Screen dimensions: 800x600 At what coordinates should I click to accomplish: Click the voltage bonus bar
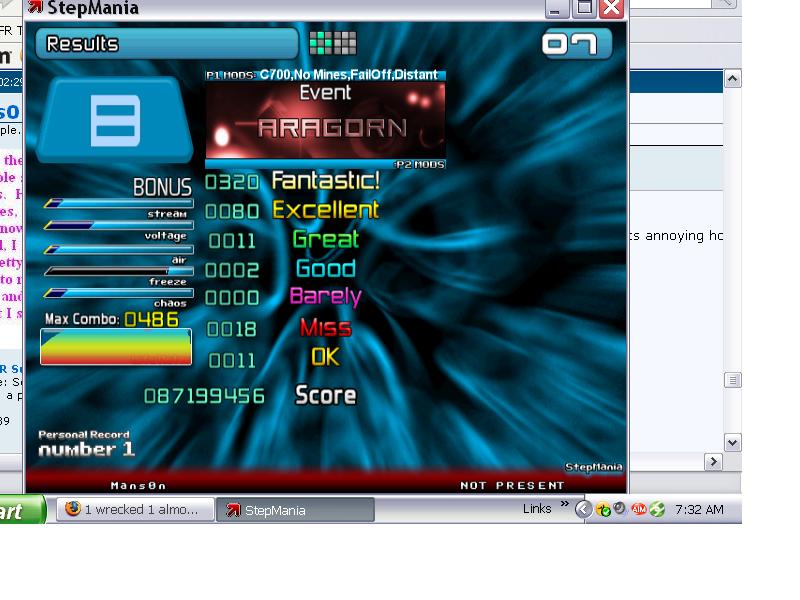pyautogui.click(x=118, y=225)
